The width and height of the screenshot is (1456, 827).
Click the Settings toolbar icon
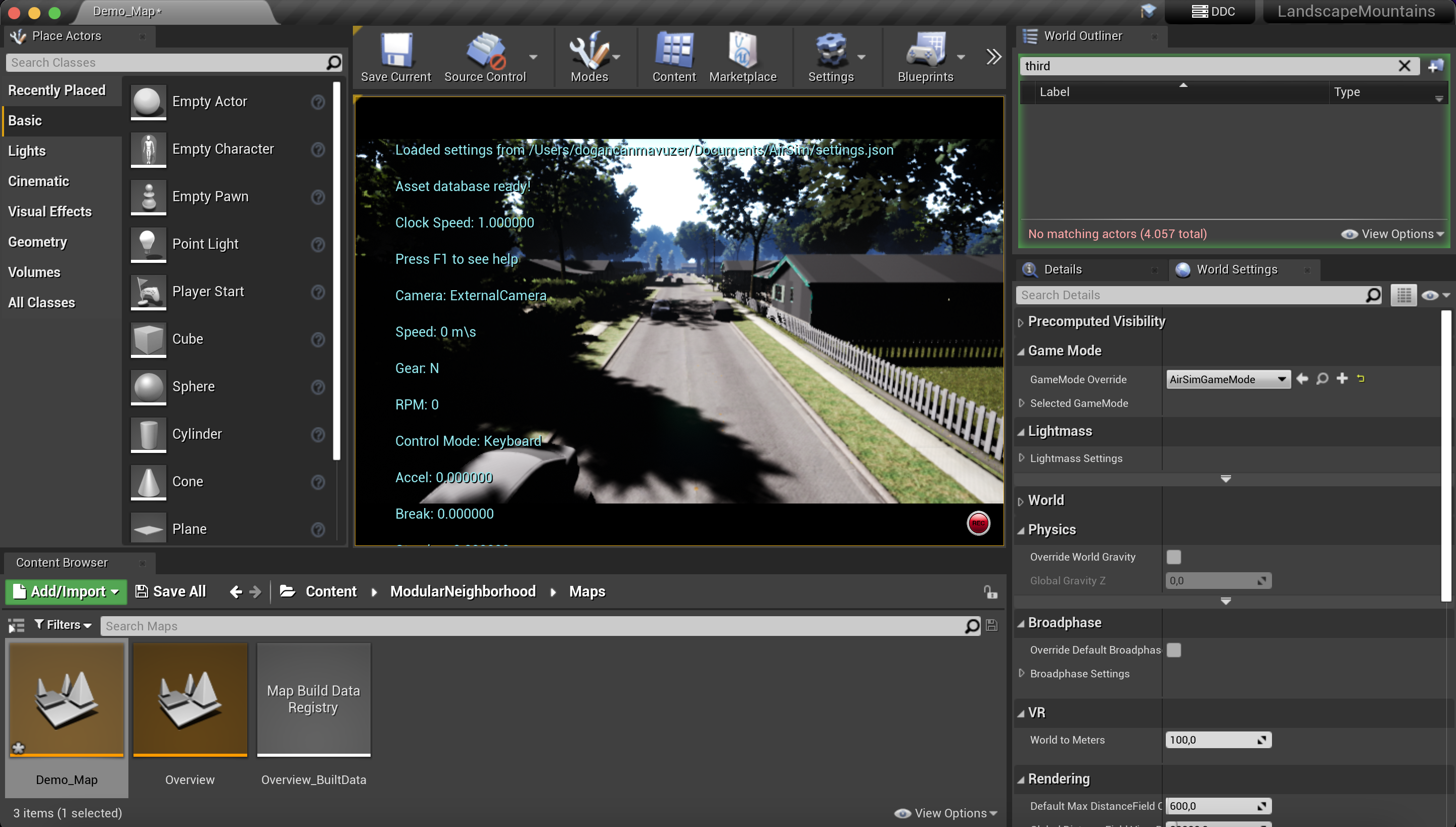(830, 57)
